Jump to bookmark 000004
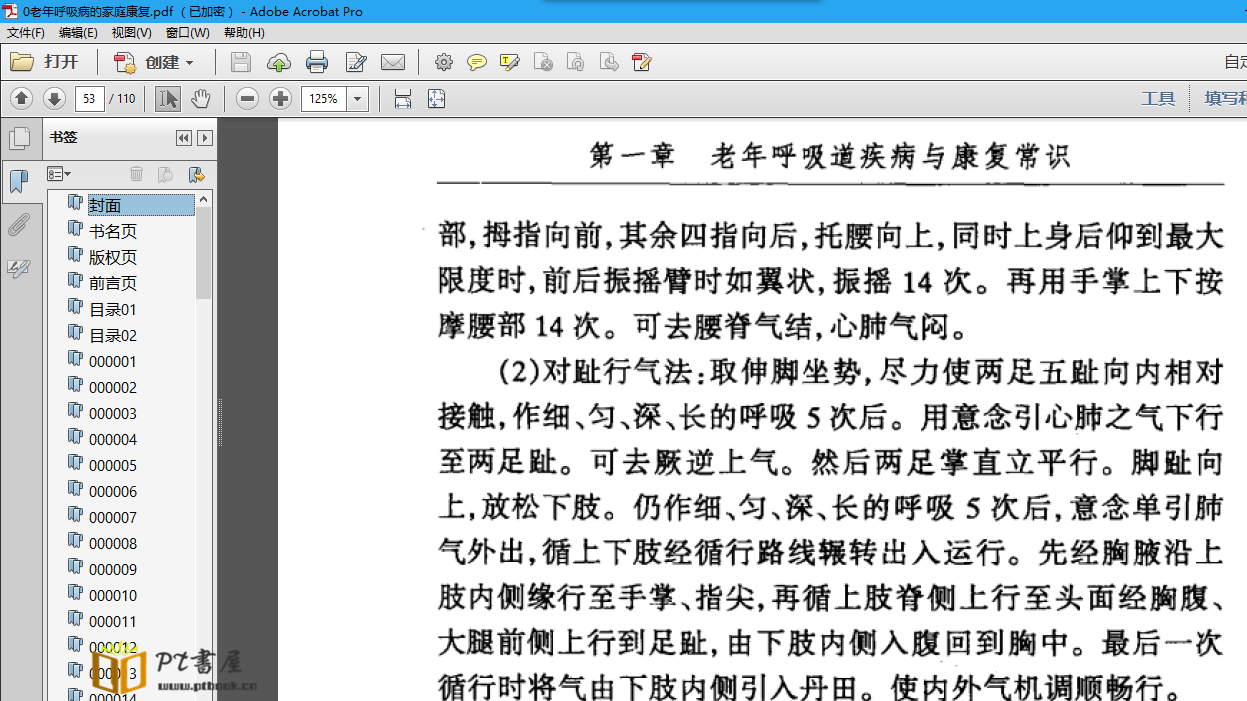Image resolution: width=1247 pixels, height=701 pixels. (113, 439)
